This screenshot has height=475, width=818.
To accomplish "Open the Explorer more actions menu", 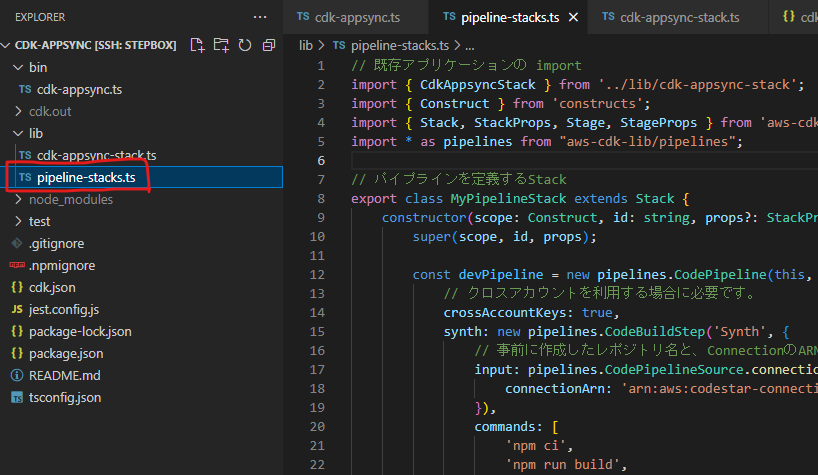I will click(x=260, y=17).
